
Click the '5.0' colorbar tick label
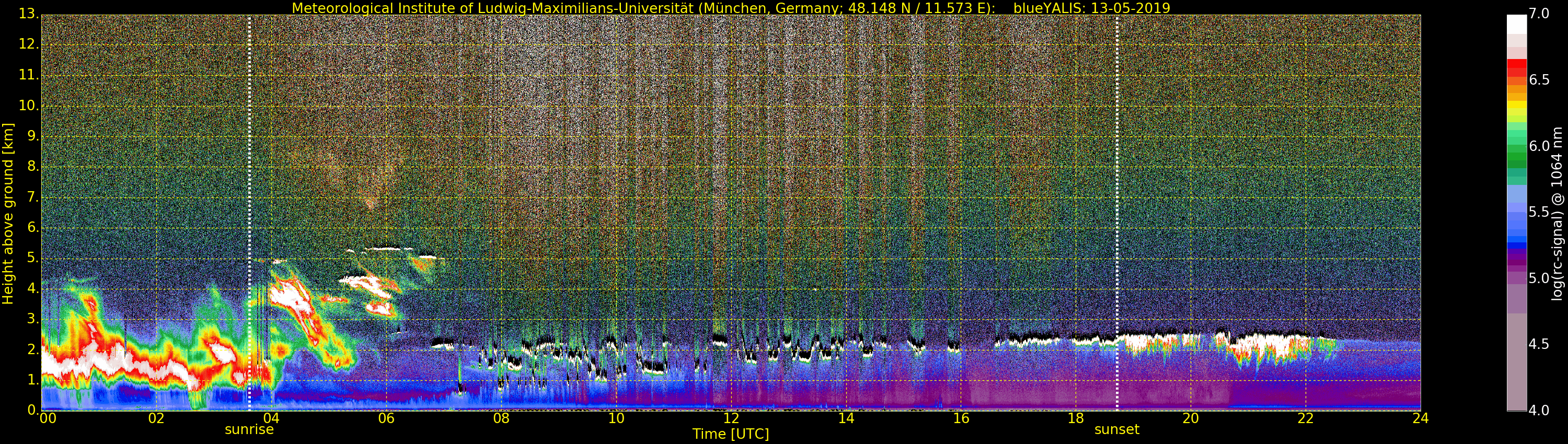[1539, 278]
